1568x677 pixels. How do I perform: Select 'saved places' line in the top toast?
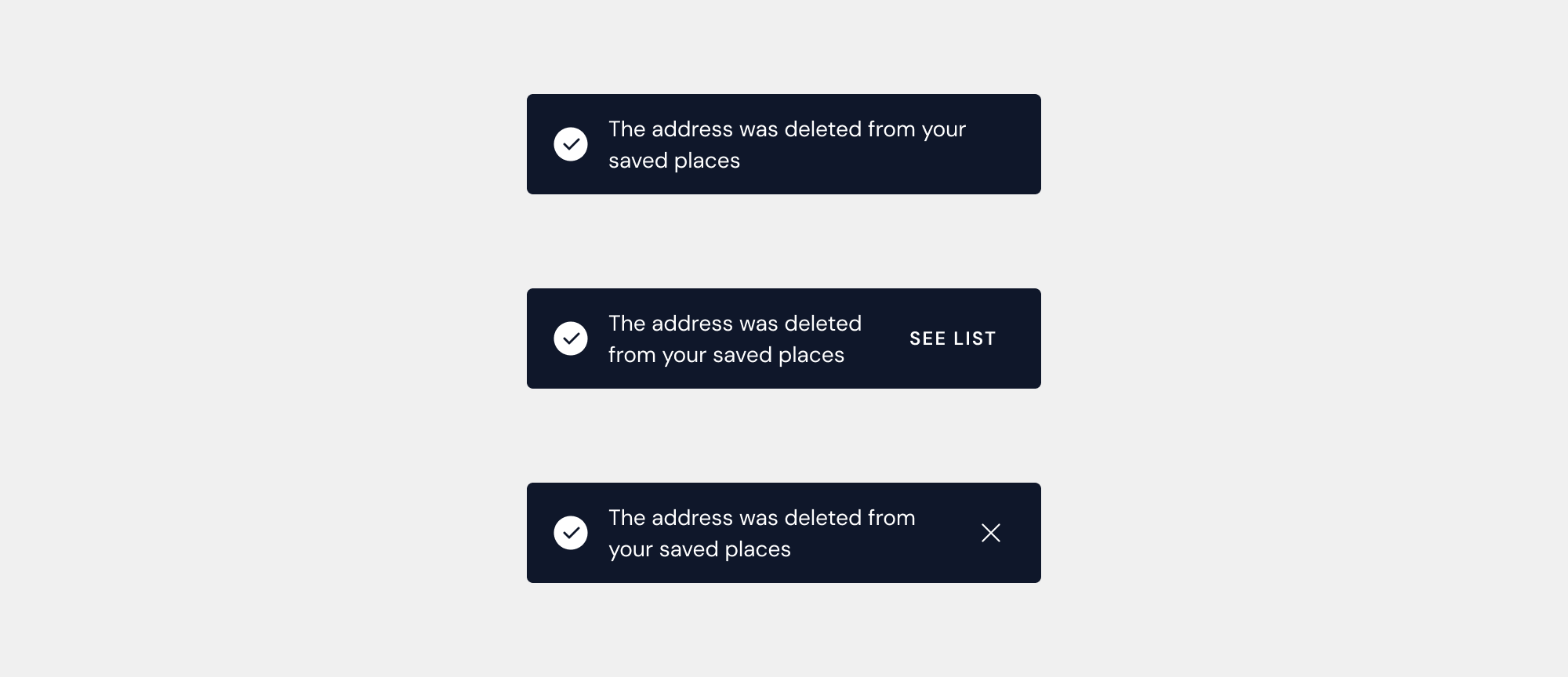674,161
